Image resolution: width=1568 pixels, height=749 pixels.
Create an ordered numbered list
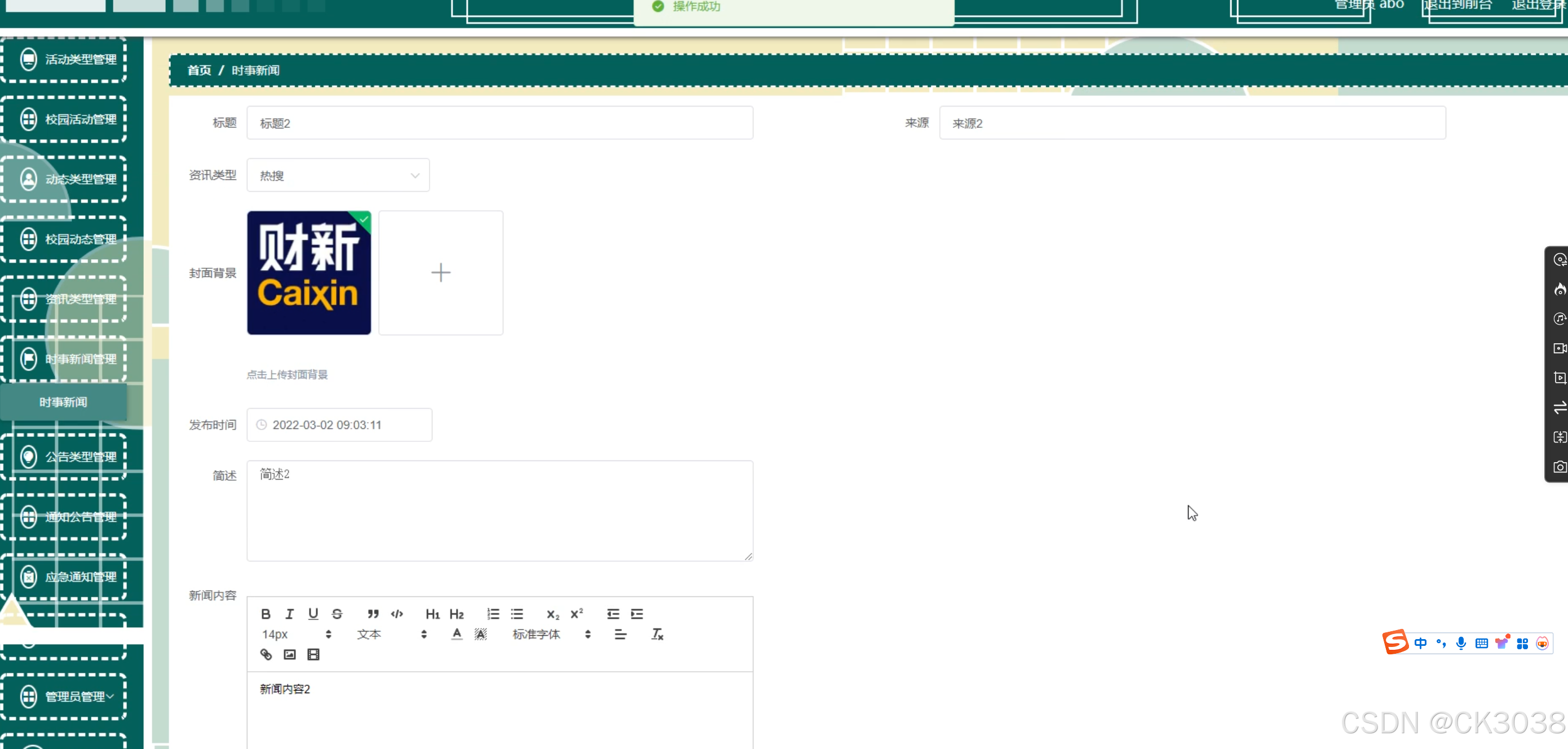point(493,613)
